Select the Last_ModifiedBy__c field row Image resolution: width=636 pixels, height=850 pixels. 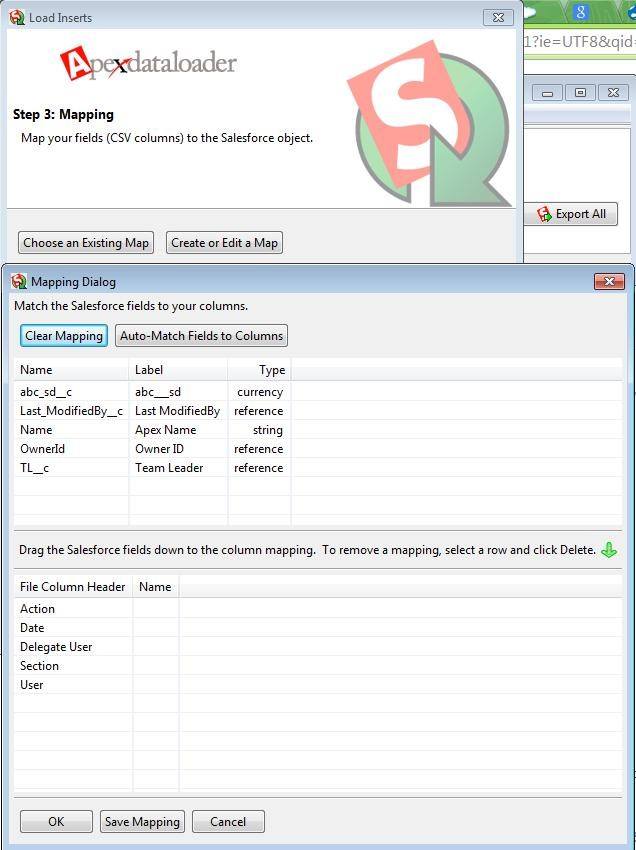pyautogui.click(x=318, y=411)
